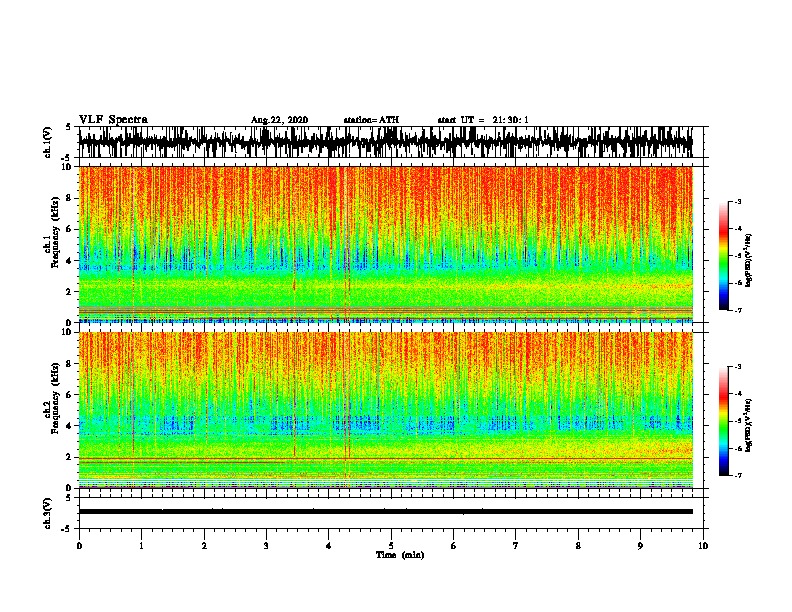Screen dimensions: 792x612
Task: Click the time axis tick label "10"
Action: 703,546
